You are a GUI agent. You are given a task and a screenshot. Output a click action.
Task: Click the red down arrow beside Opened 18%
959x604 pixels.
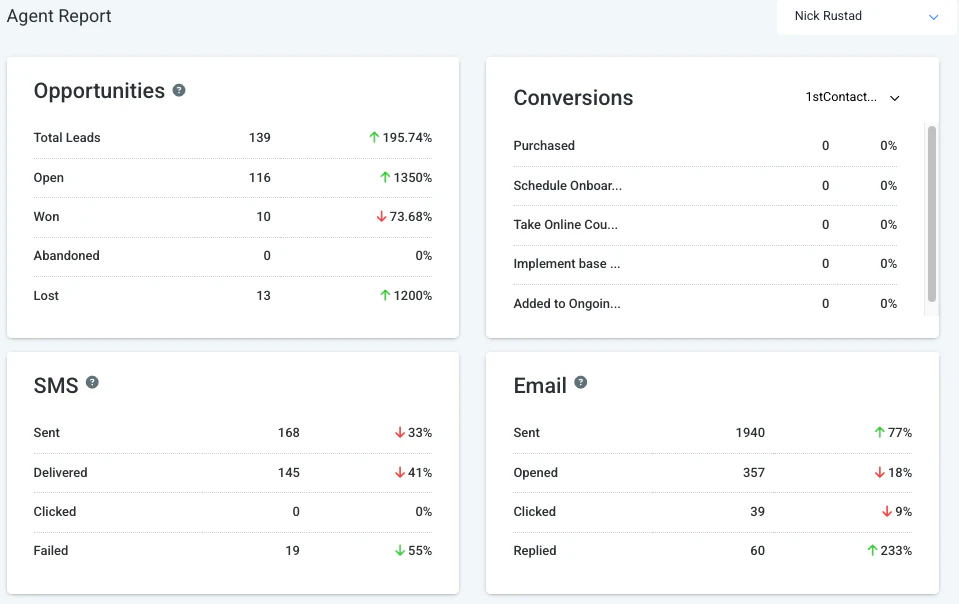pos(879,473)
